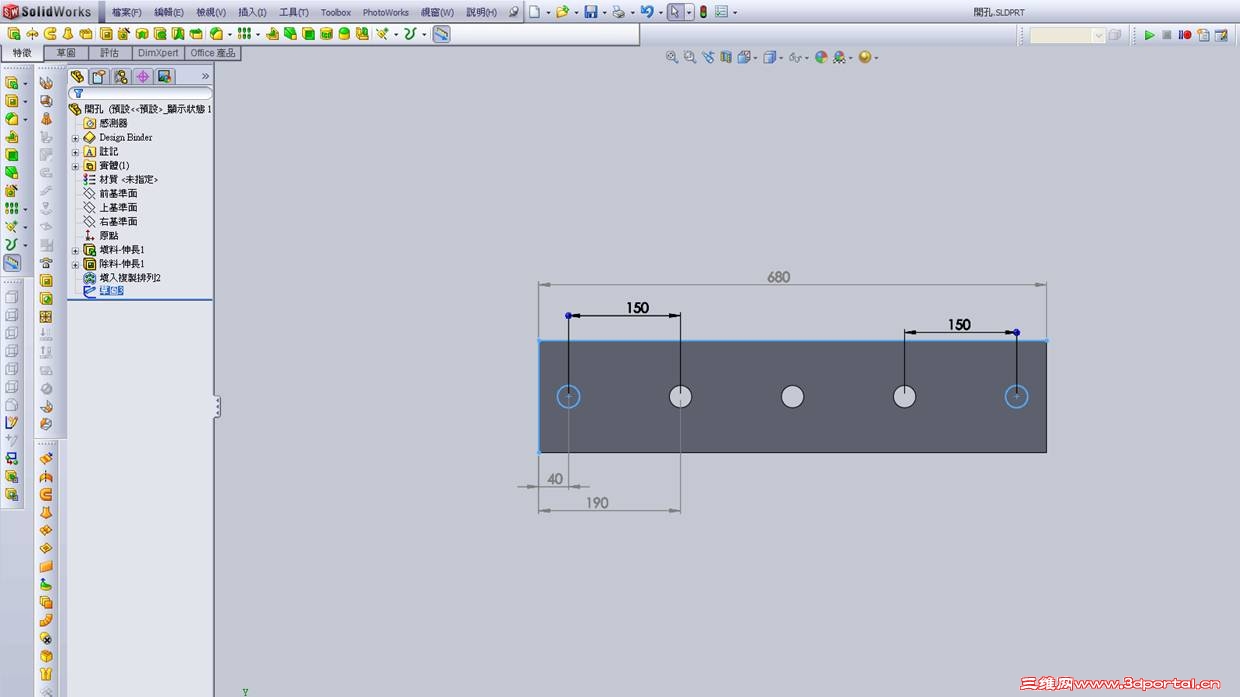This screenshot has height=697, width=1240.
Task: Open the View Settings sphere dropdown
Action: (x=868, y=57)
